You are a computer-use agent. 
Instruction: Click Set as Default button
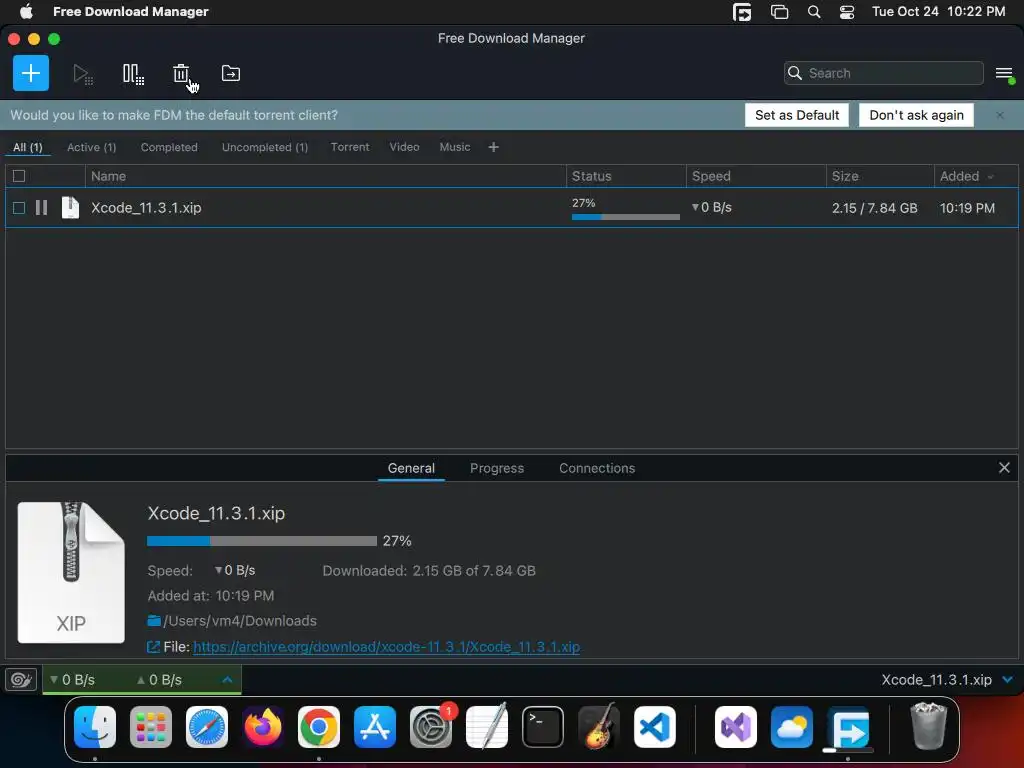797,115
